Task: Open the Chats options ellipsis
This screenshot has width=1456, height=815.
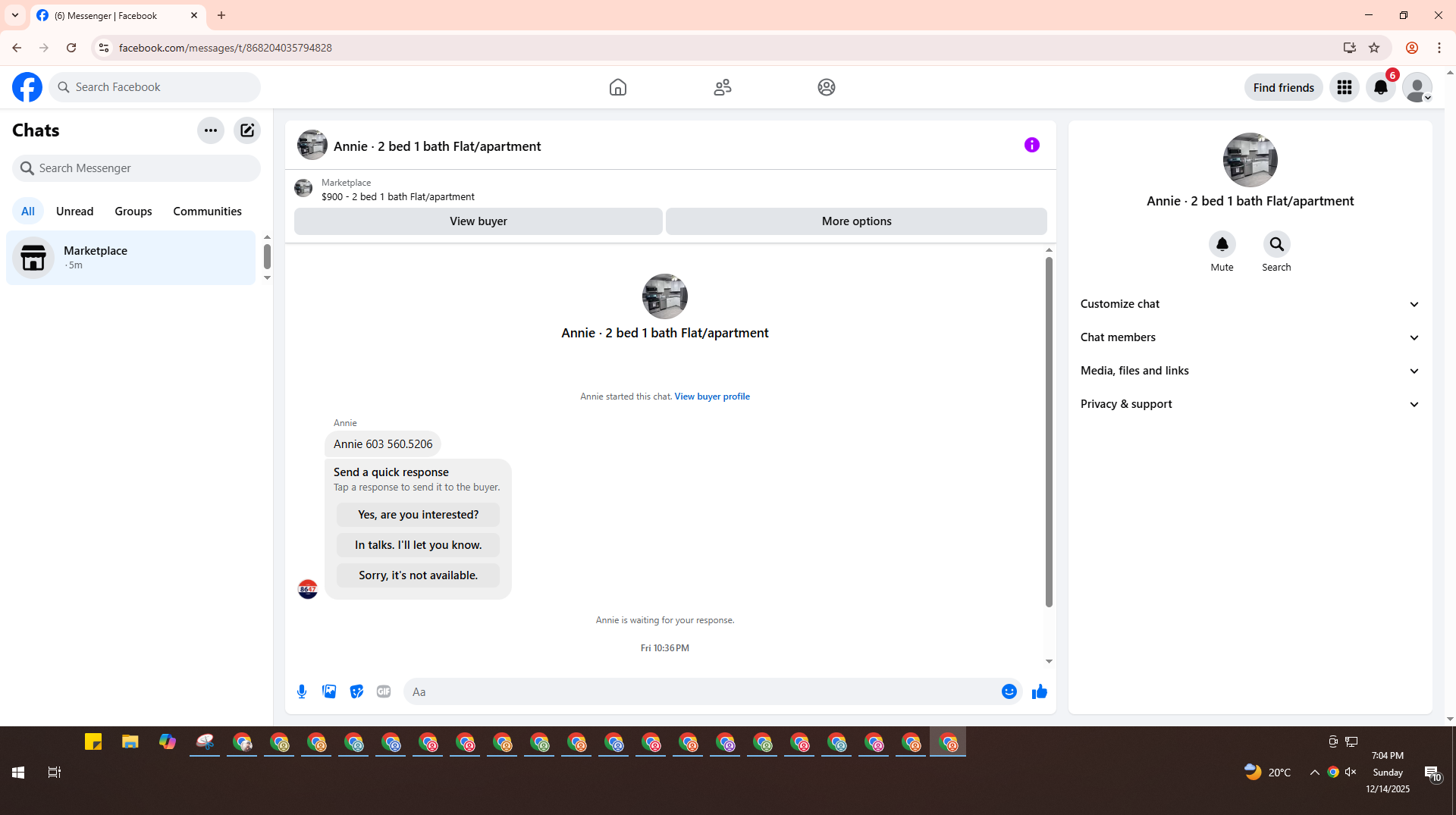Action: pyautogui.click(x=211, y=130)
